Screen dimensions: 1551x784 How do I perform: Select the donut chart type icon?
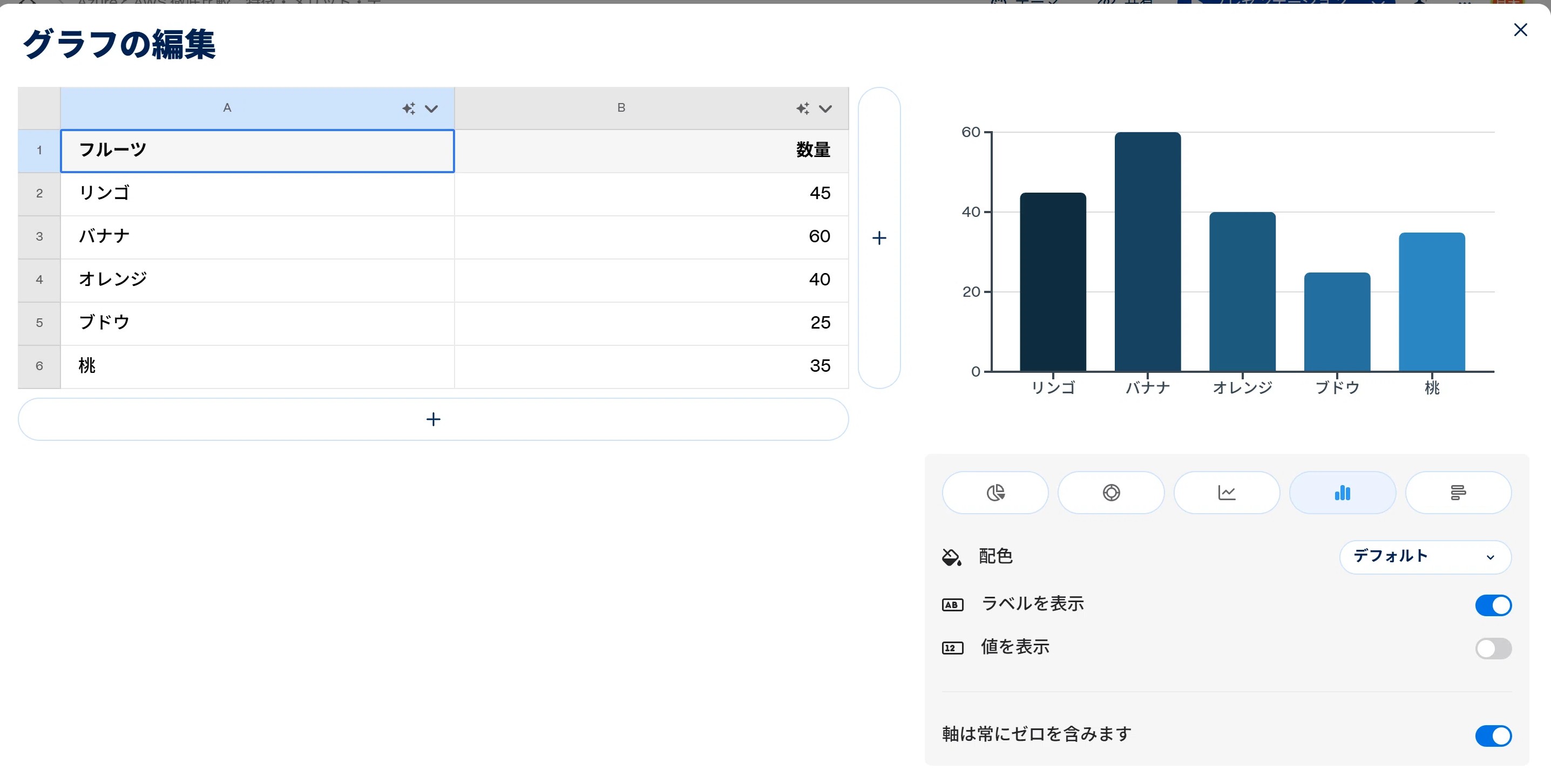tap(1111, 493)
